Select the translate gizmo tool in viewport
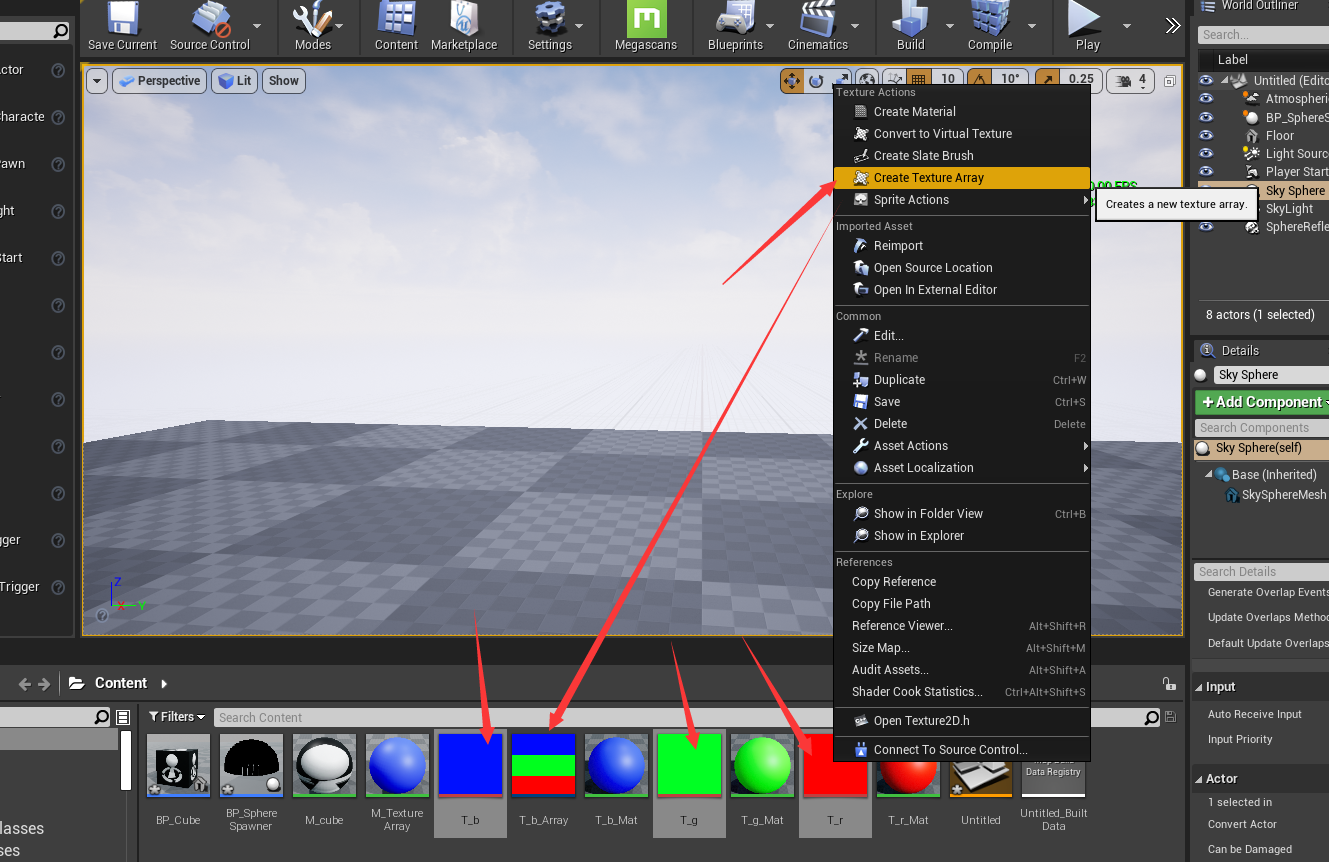The width and height of the screenshot is (1329, 862). click(x=792, y=81)
